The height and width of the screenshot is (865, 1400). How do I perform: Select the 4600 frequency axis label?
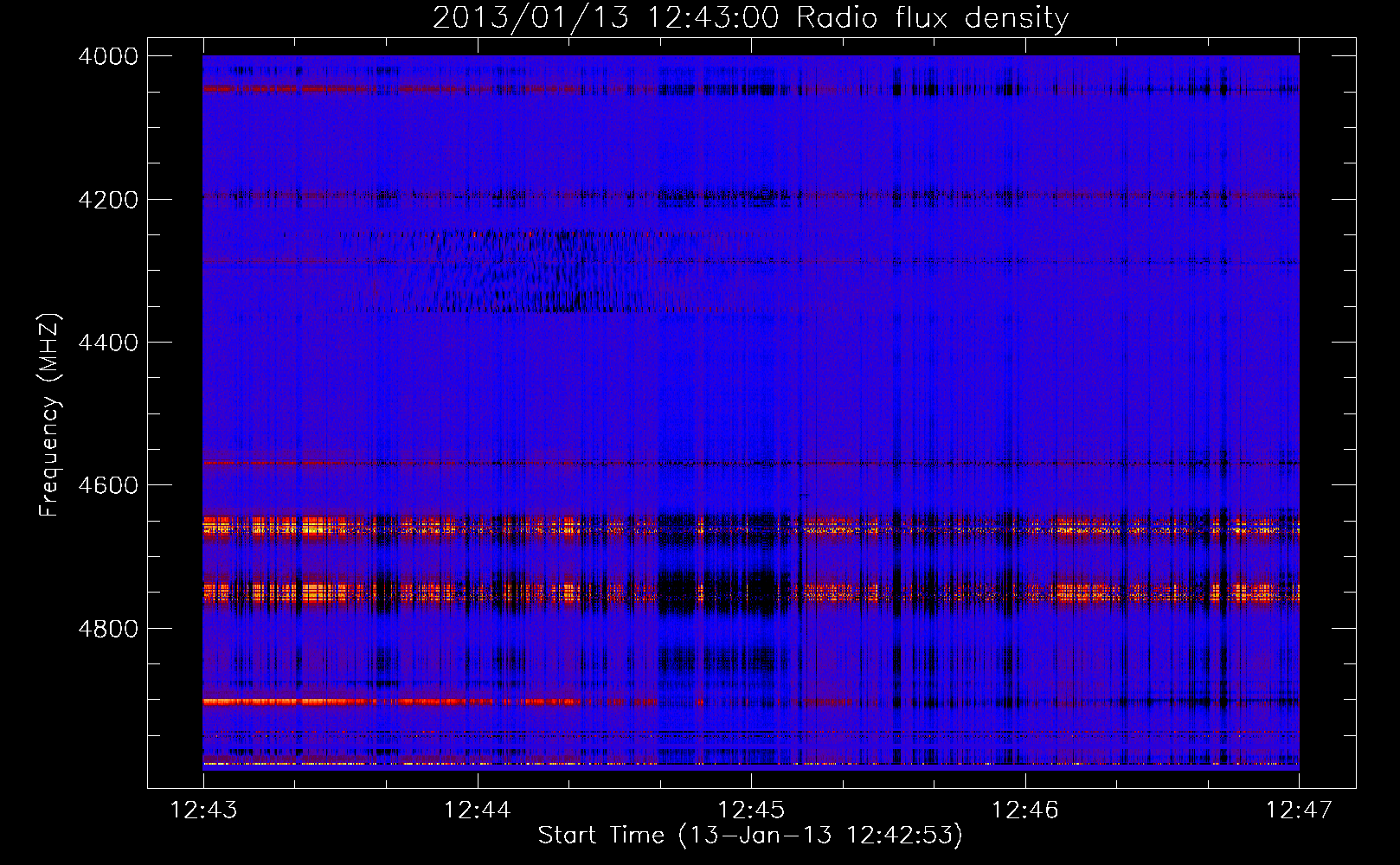(108, 485)
